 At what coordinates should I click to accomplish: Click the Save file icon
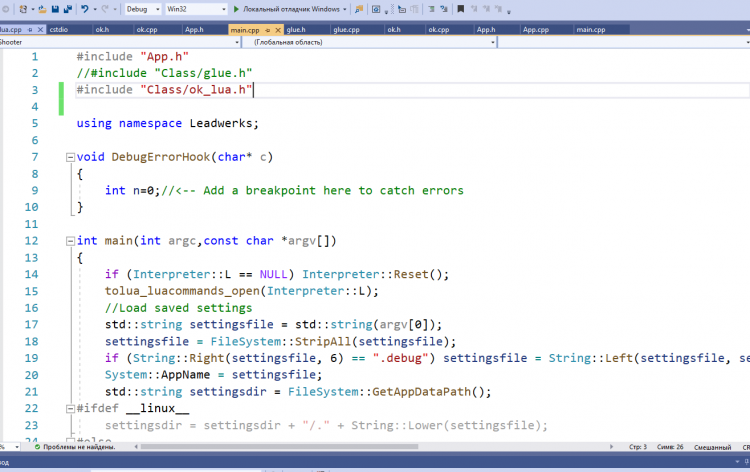click(x=55, y=9)
